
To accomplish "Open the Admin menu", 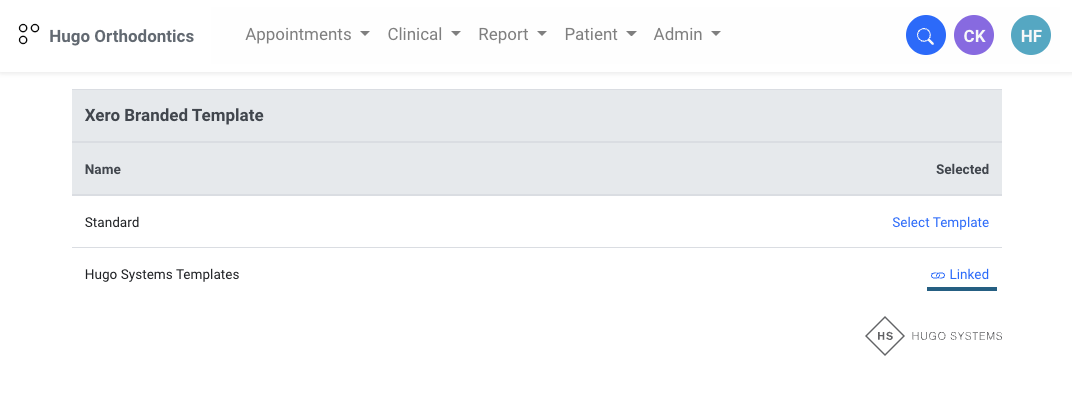I will tap(687, 34).
